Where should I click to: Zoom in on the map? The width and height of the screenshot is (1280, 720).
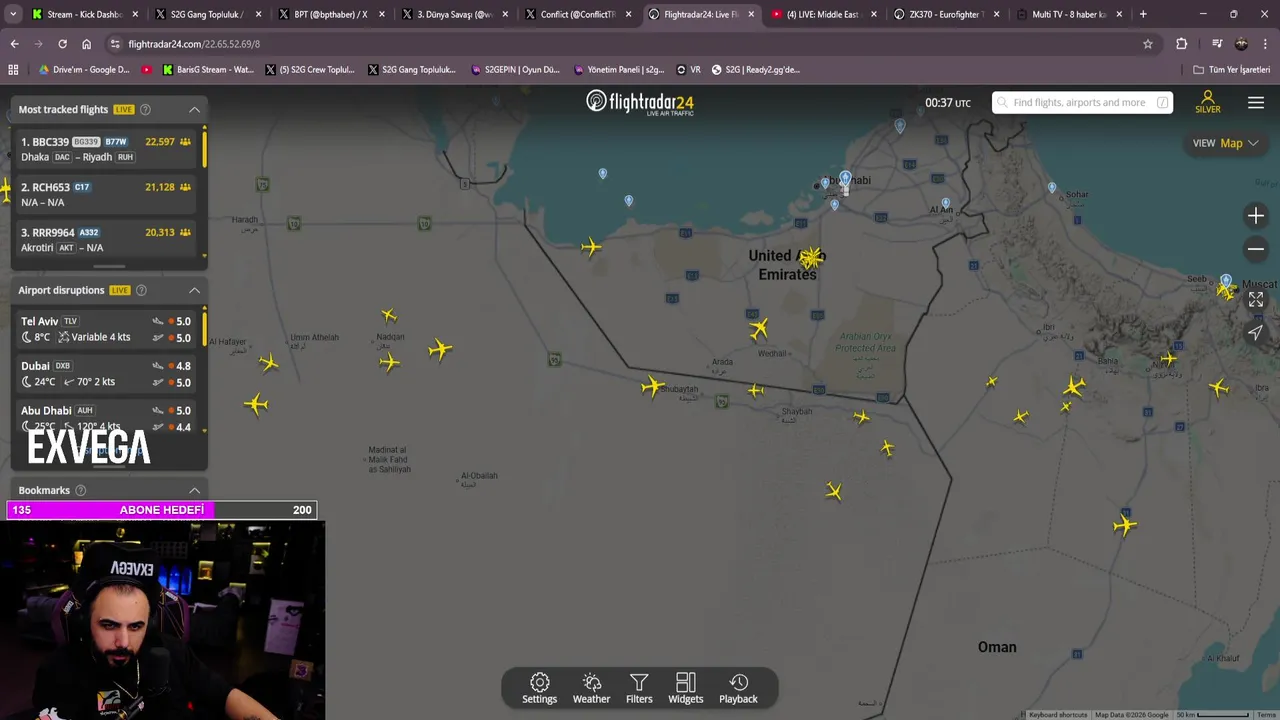click(x=1256, y=216)
